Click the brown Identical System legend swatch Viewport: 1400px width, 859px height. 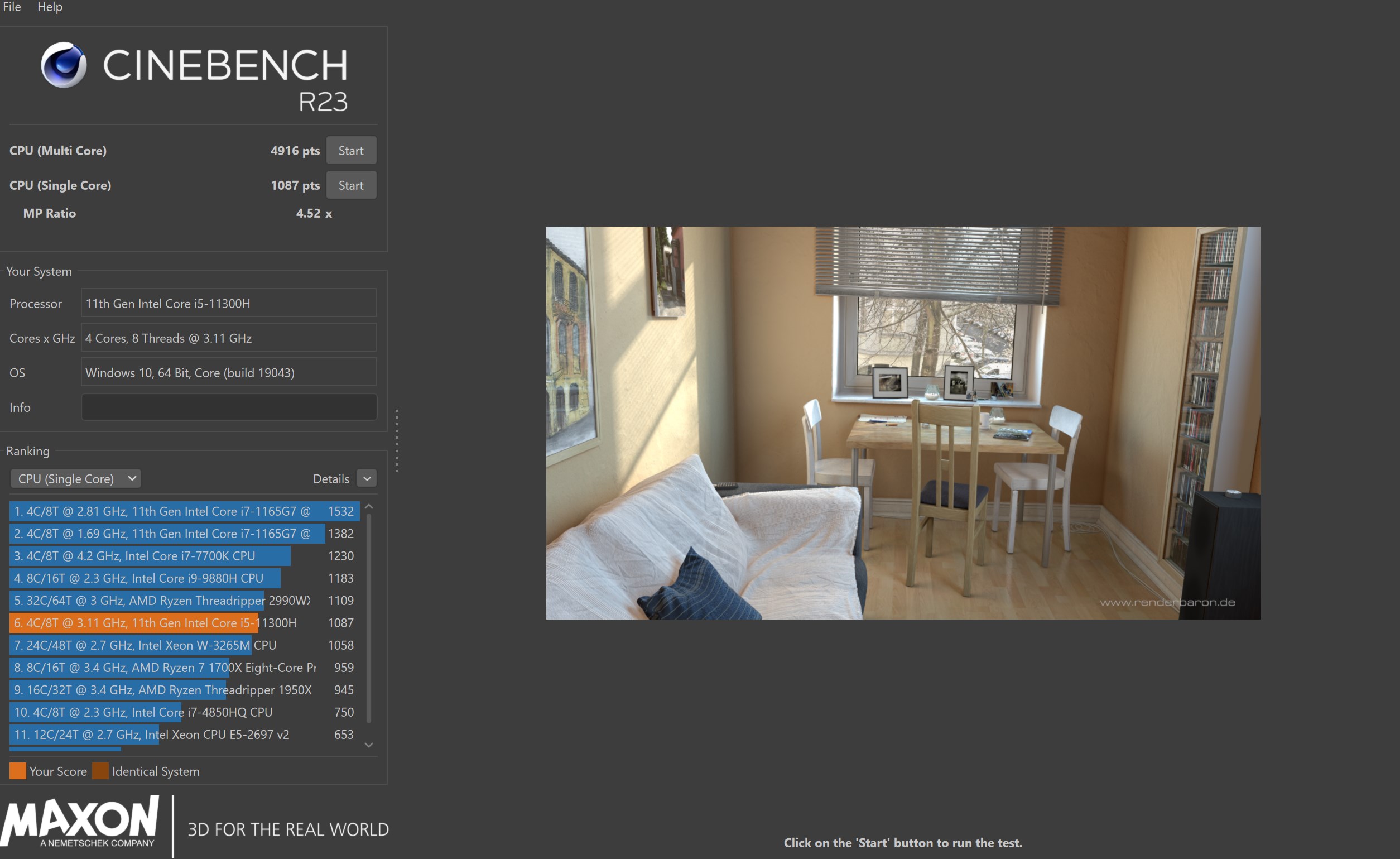pyautogui.click(x=100, y=771)
